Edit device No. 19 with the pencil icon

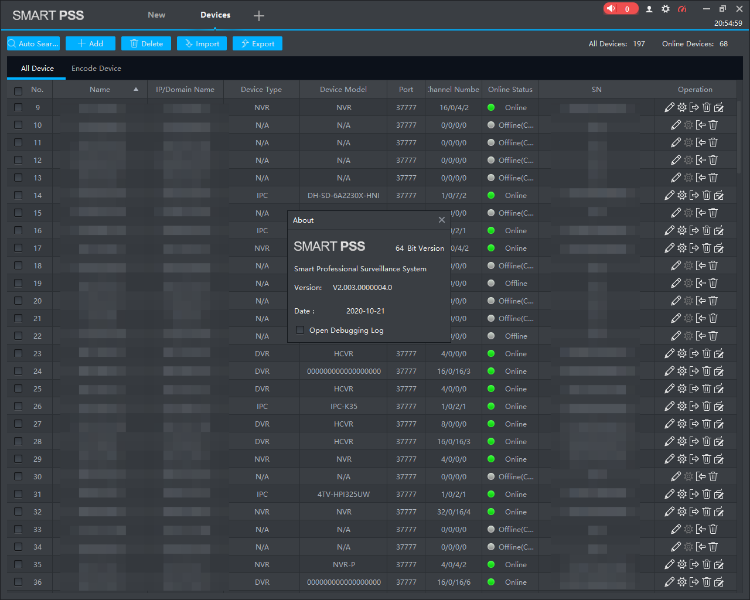pos(675,283)
